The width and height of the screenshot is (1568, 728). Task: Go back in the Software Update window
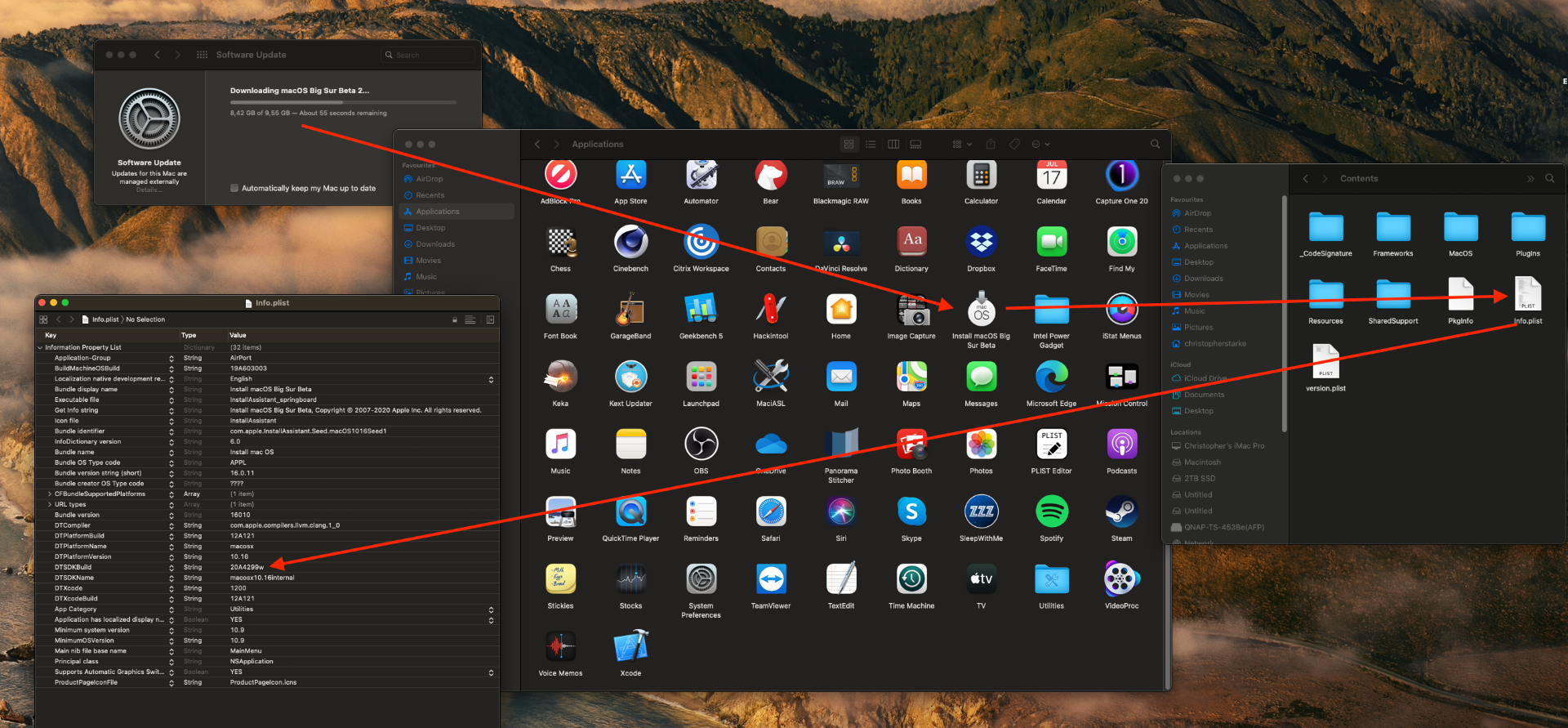click(x=157, y=55)
